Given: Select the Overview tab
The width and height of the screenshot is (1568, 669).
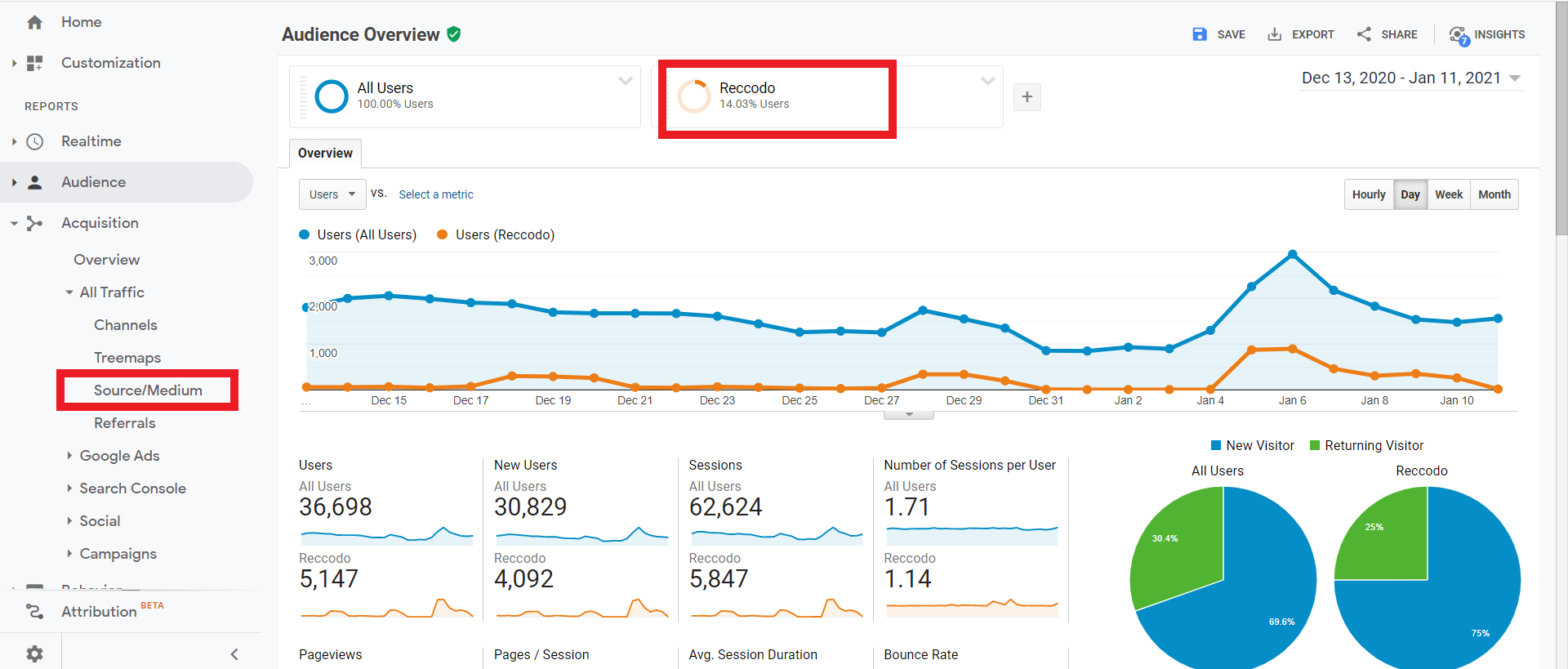Looking at the screenshot, I should point(325,154).
